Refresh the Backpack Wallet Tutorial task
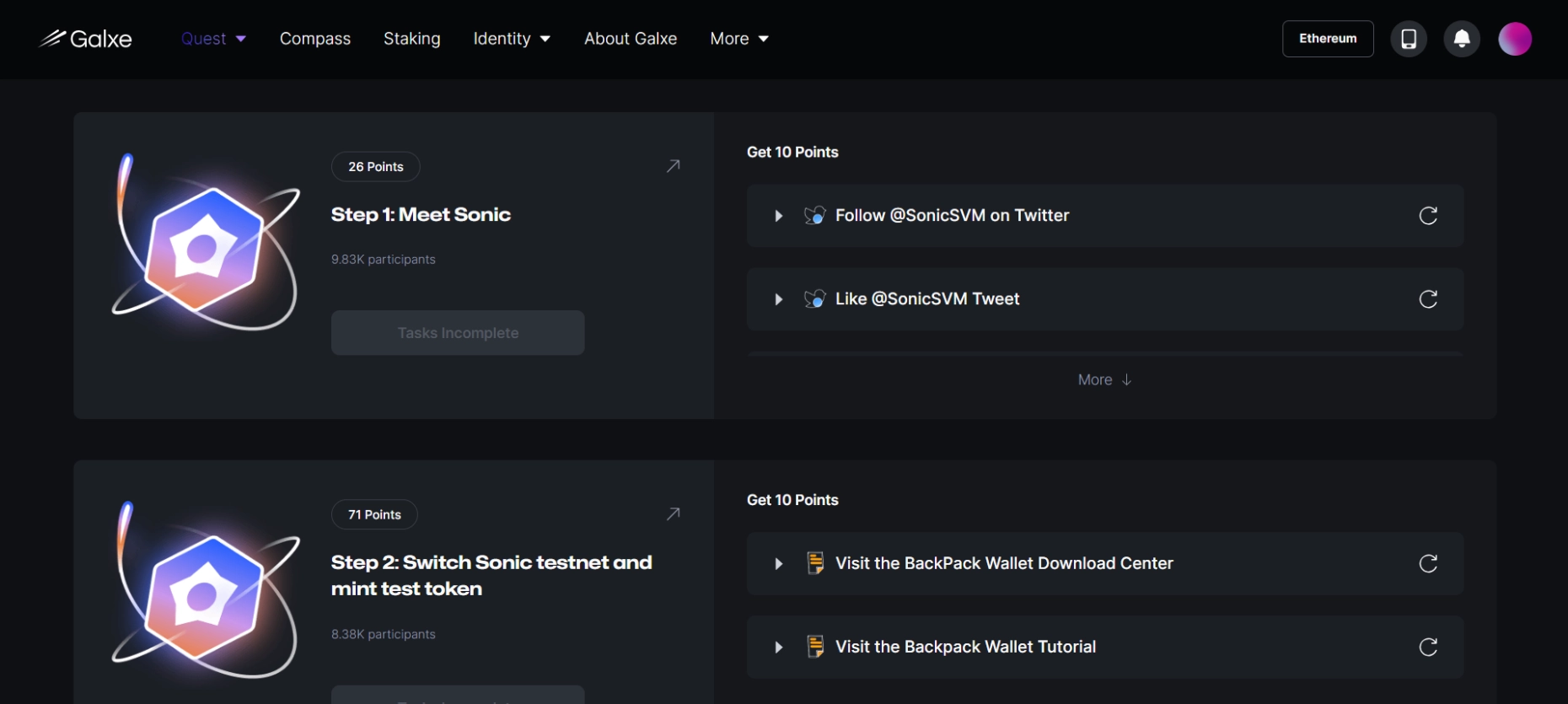 click(x=1428, y=647)
